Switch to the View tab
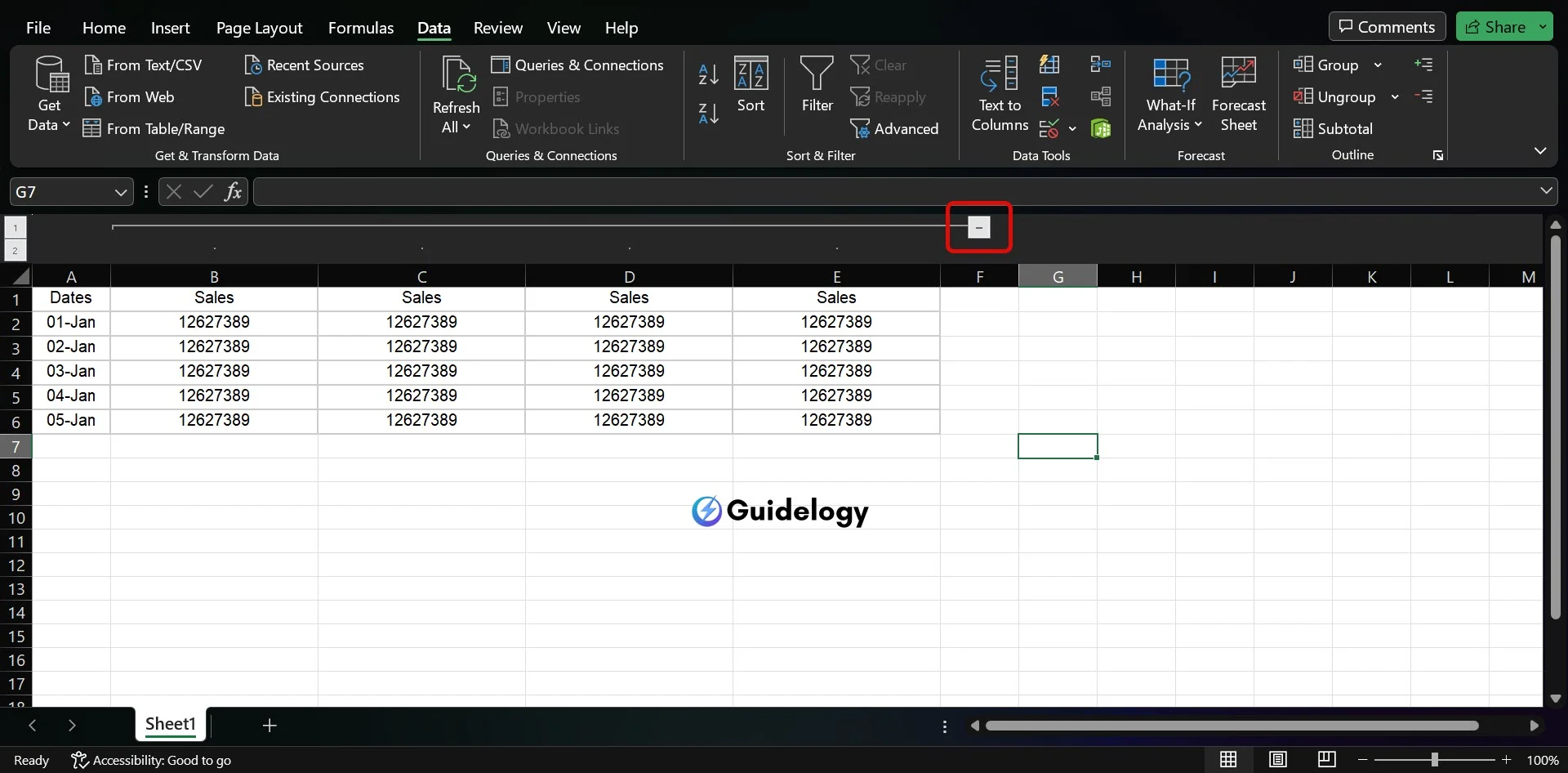 [x=563, y=28]
